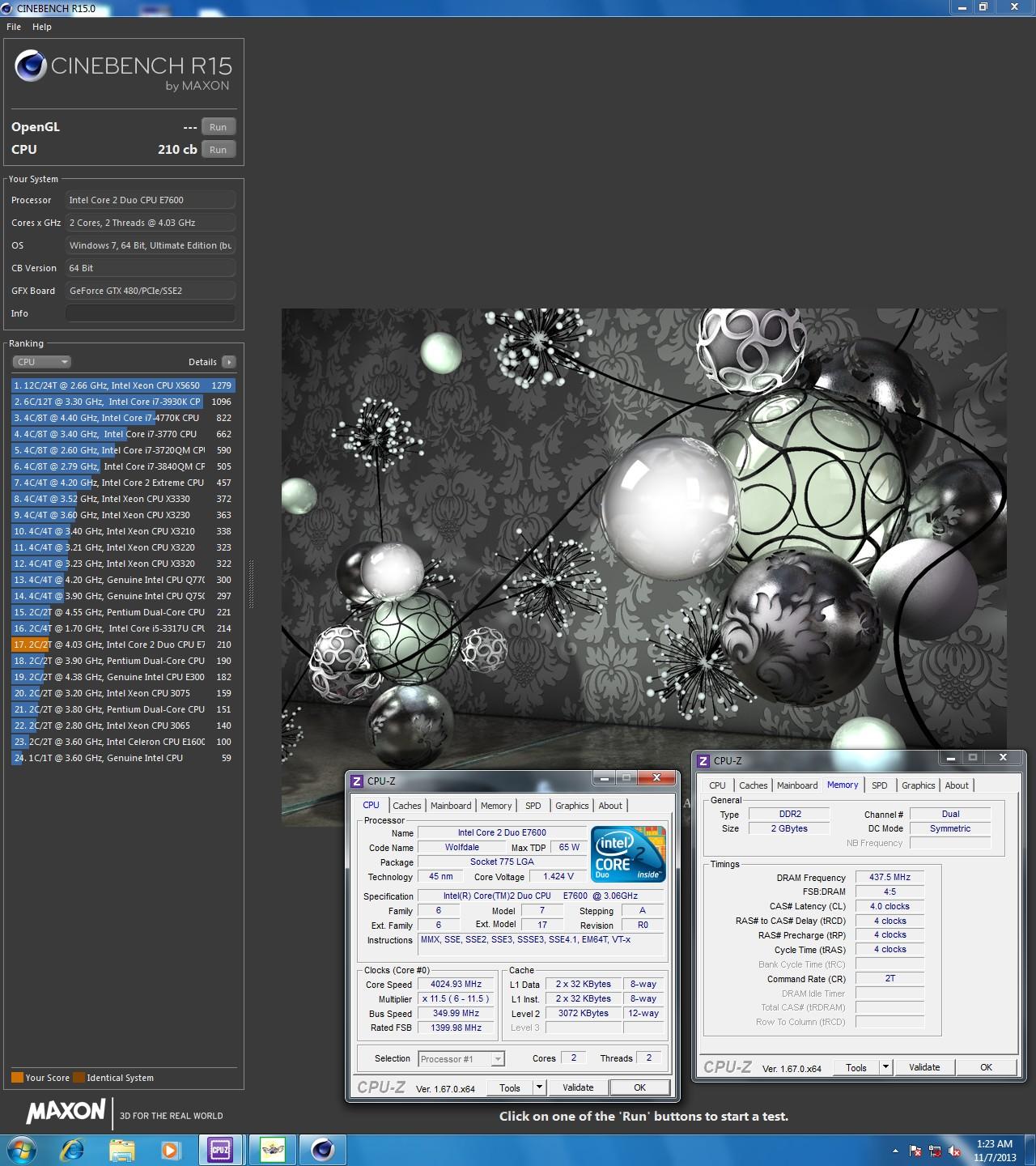This screenshot has width=1036, height=1166.
Task: Click the Intel Core 2 Duo logo badge
Action: pyautogui.click(x=628, y=853)
